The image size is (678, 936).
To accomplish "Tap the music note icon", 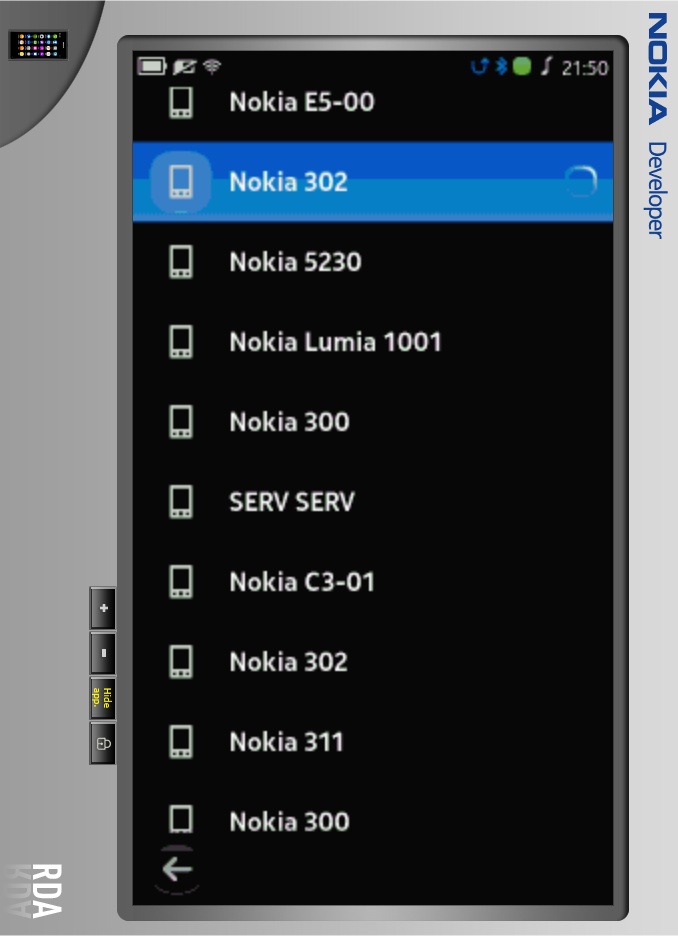I will (x=546, y=67).
